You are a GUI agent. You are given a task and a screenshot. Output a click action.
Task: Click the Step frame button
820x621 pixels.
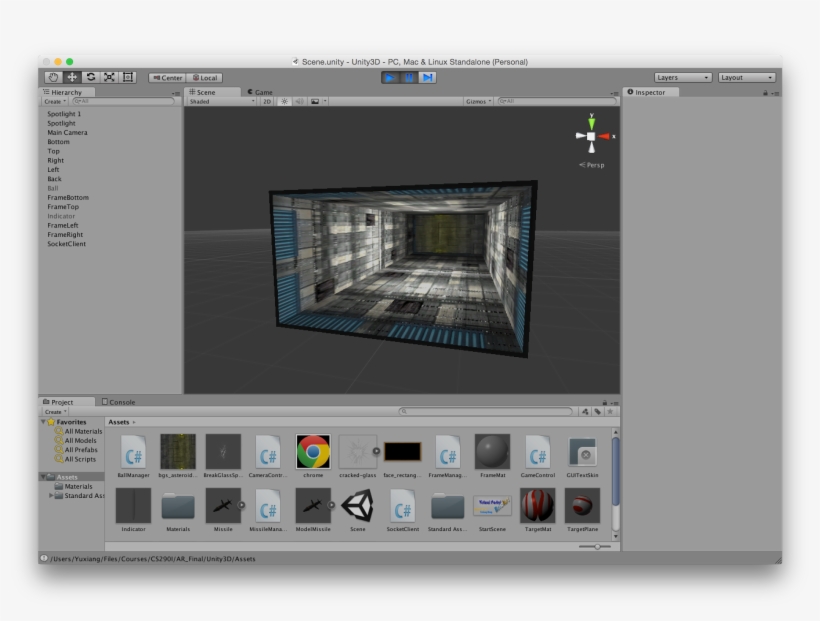pos(428,77)
